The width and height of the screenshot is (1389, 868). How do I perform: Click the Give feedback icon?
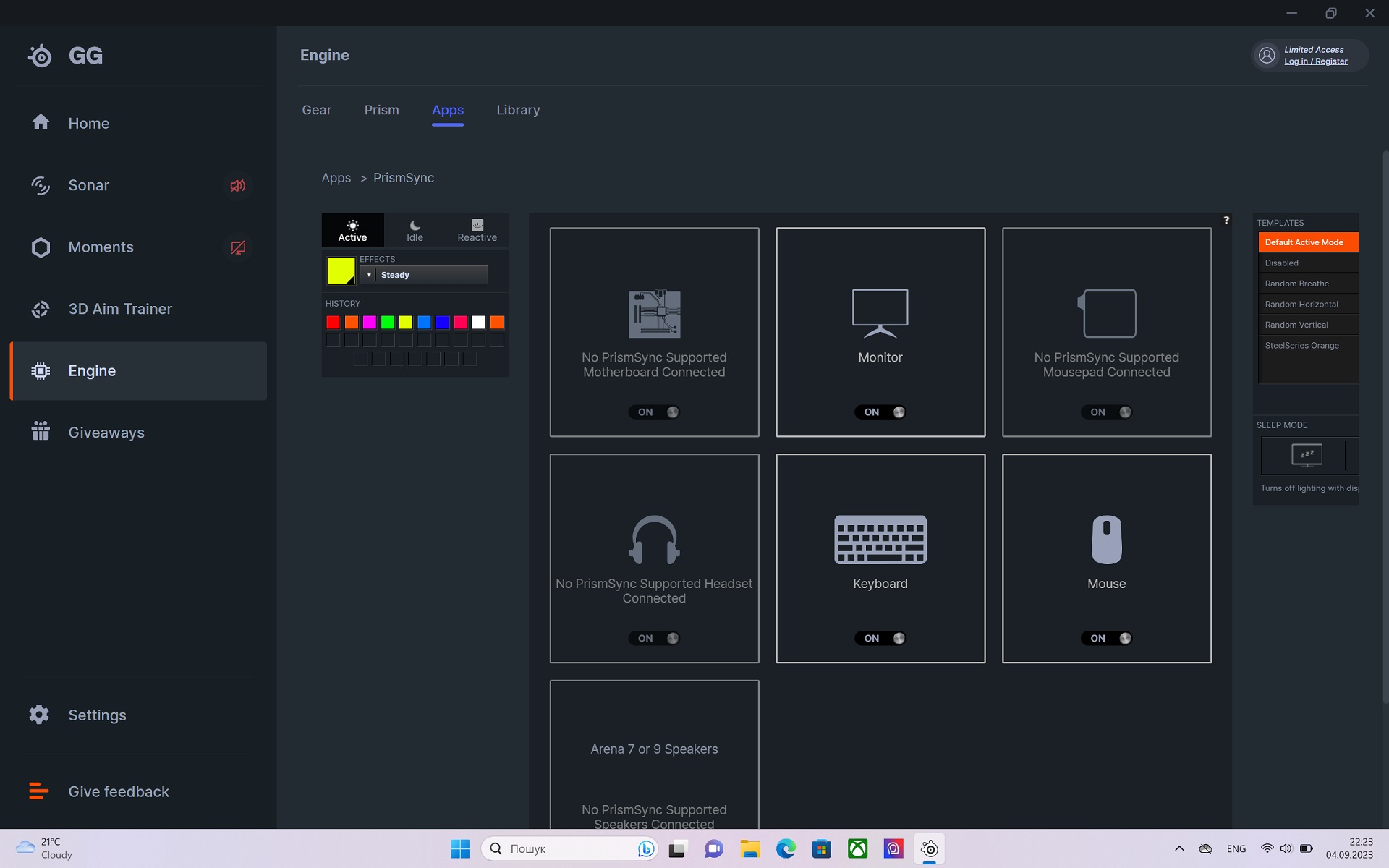coord(39,791)
